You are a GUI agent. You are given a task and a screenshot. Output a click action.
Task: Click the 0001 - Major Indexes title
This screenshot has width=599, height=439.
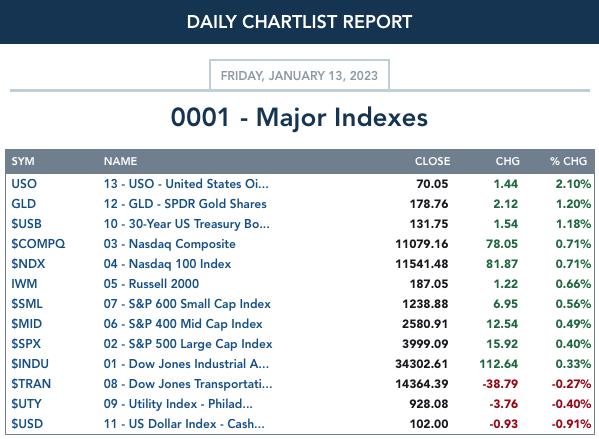pyautogui.click(x=299, y=117)
